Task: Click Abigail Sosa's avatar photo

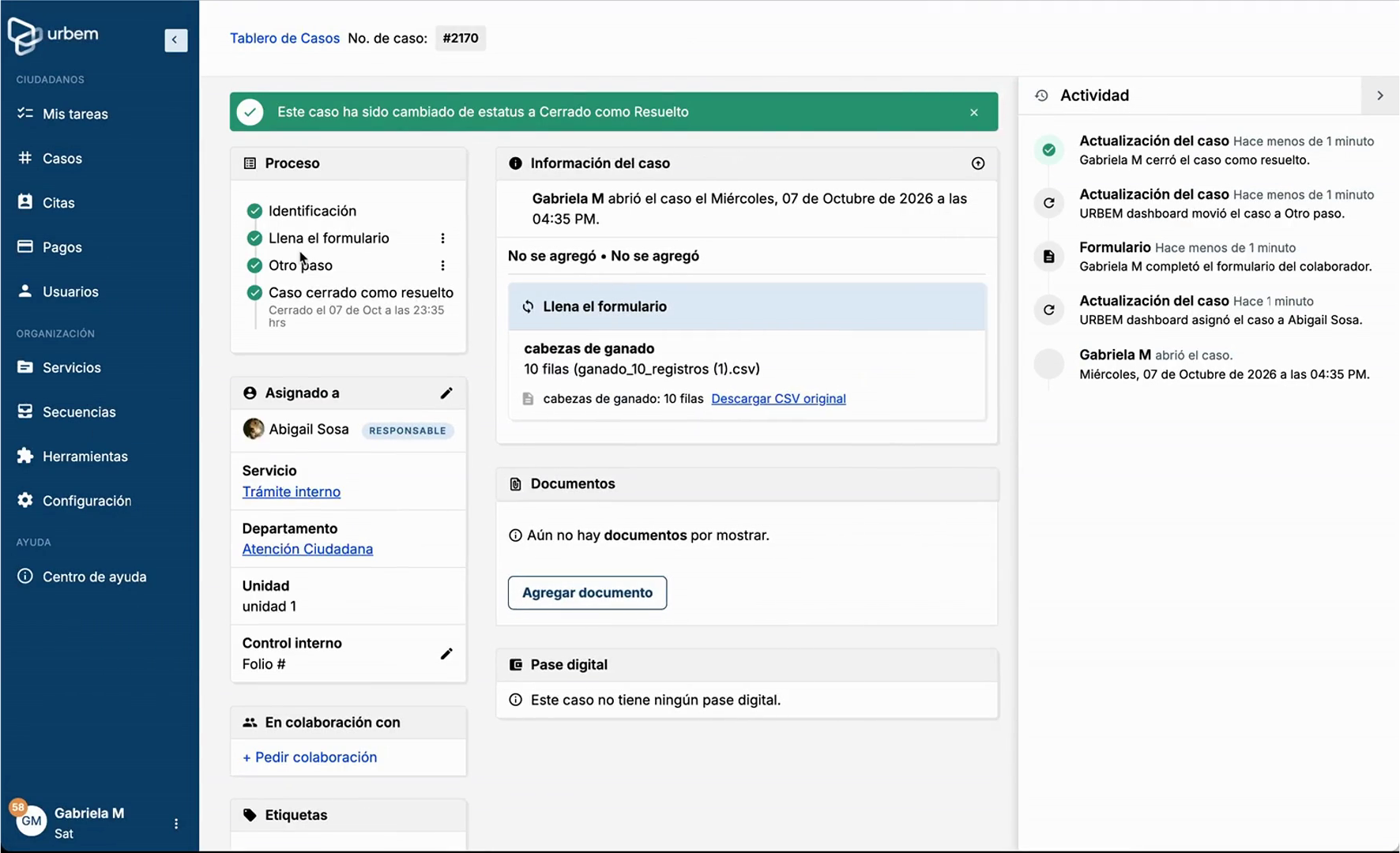Action: click(x=253, y=429)
